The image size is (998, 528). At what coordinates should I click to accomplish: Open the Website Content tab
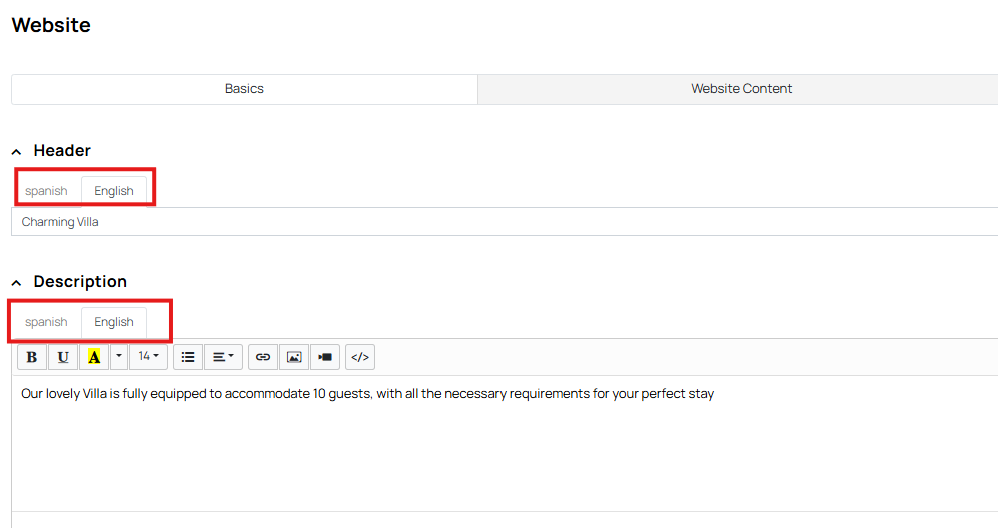coord(741,89)
